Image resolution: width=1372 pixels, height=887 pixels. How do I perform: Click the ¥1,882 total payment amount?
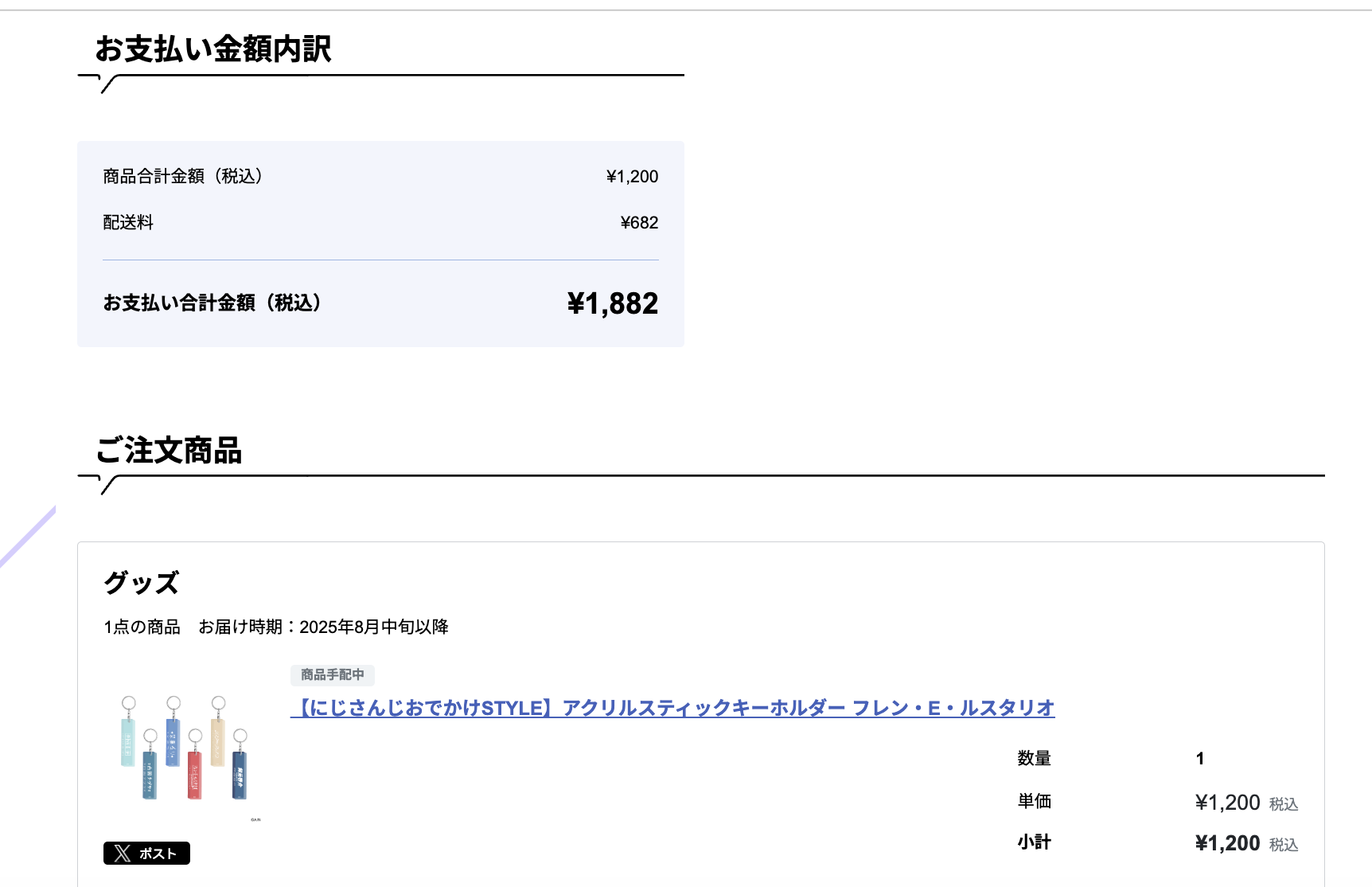pyautogui.click(x=612, y=303)
